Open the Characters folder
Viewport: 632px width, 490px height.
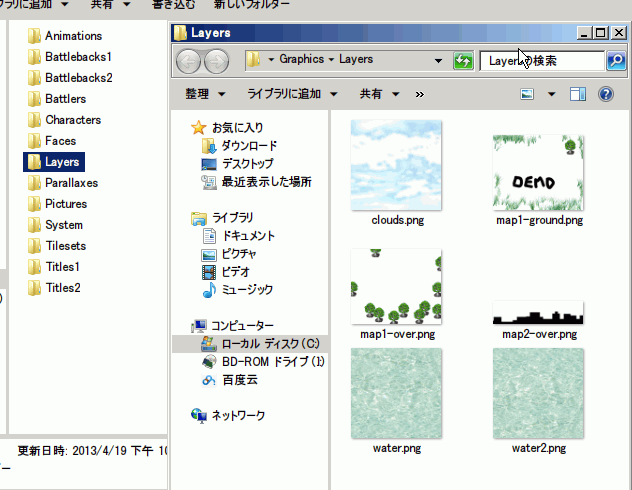[64, 120]
